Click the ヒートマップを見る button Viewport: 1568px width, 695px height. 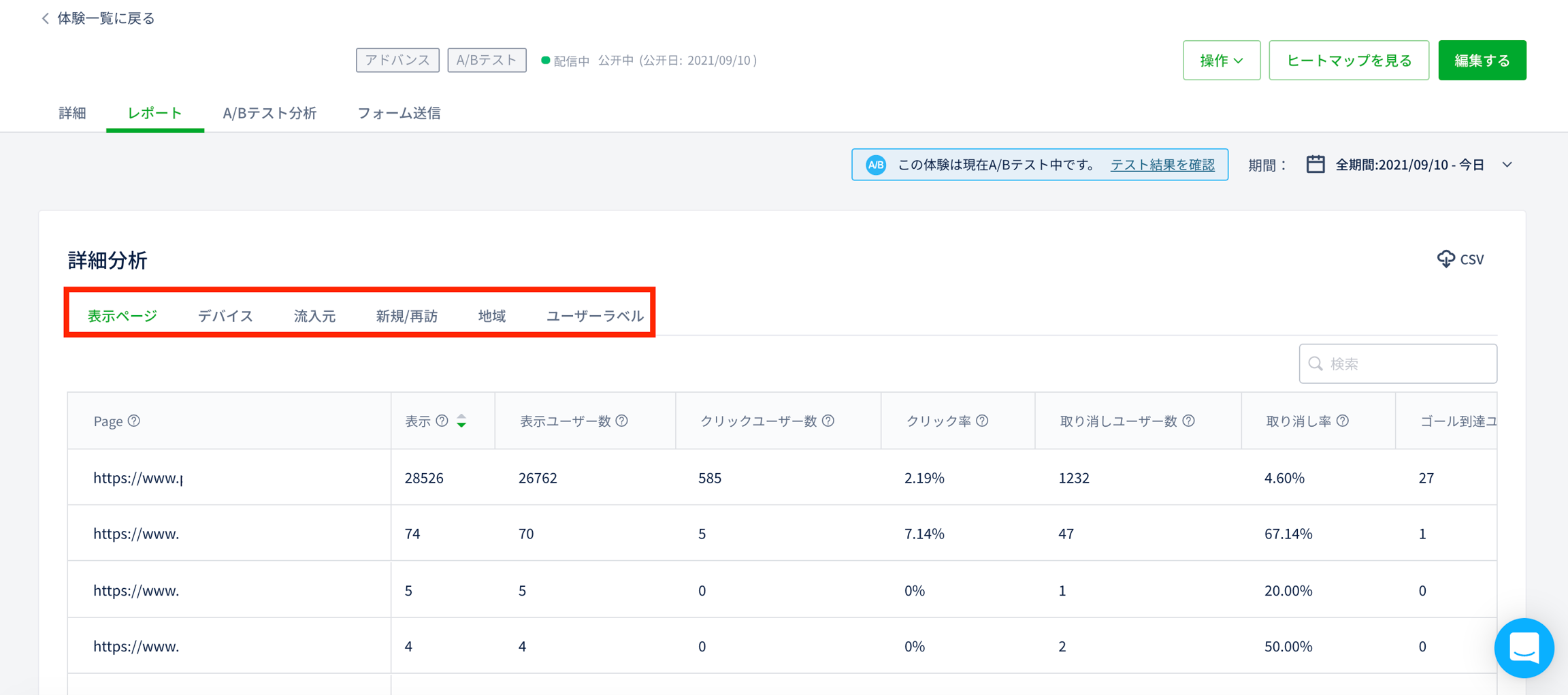(1348, 61)
